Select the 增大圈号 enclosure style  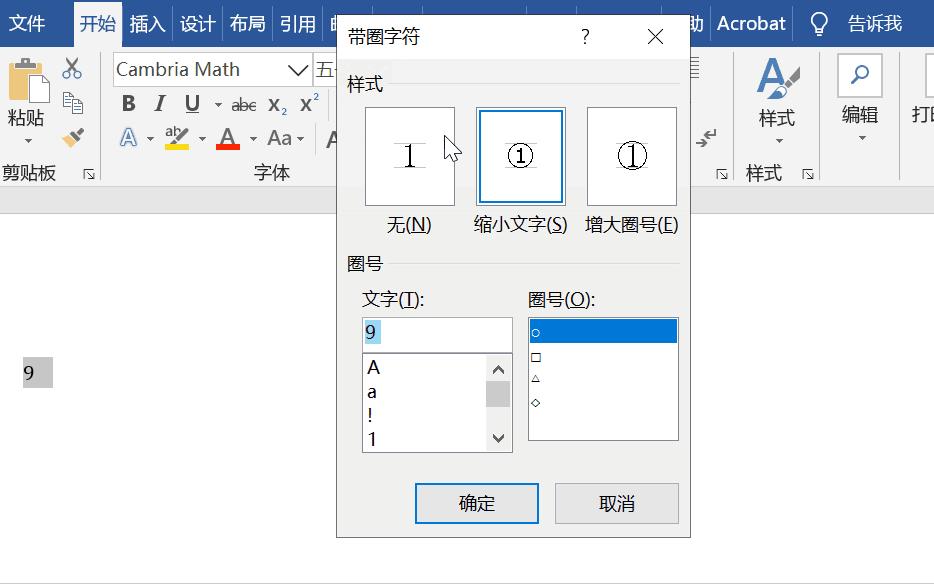tap(631, 156)
